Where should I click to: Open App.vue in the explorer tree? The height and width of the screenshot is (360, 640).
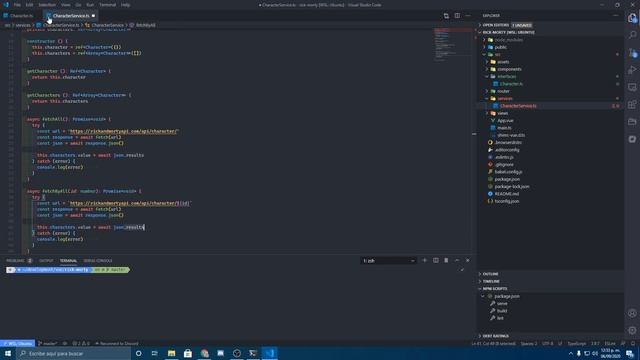505,121
